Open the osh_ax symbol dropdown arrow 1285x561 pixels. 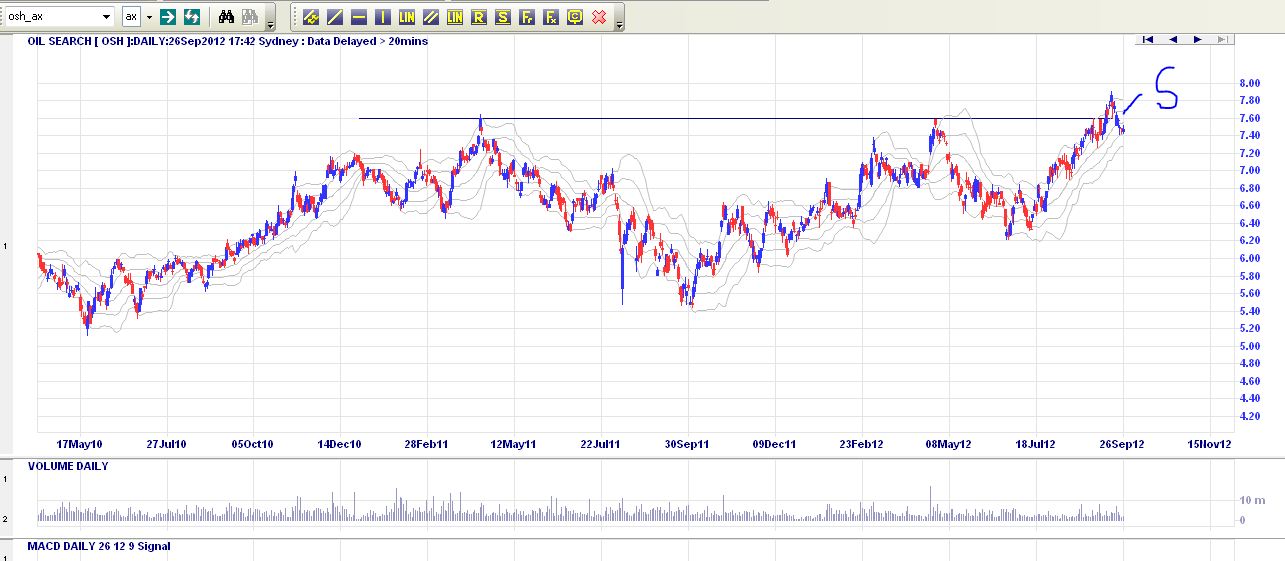coord(107,17)
